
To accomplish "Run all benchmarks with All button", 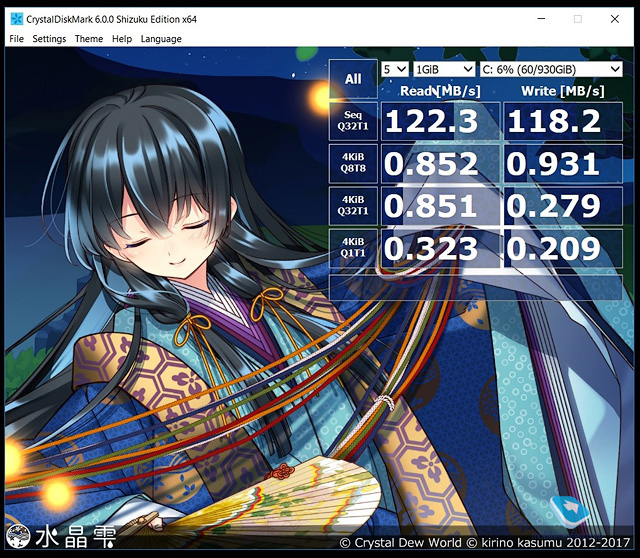I will tap(353, 79).
